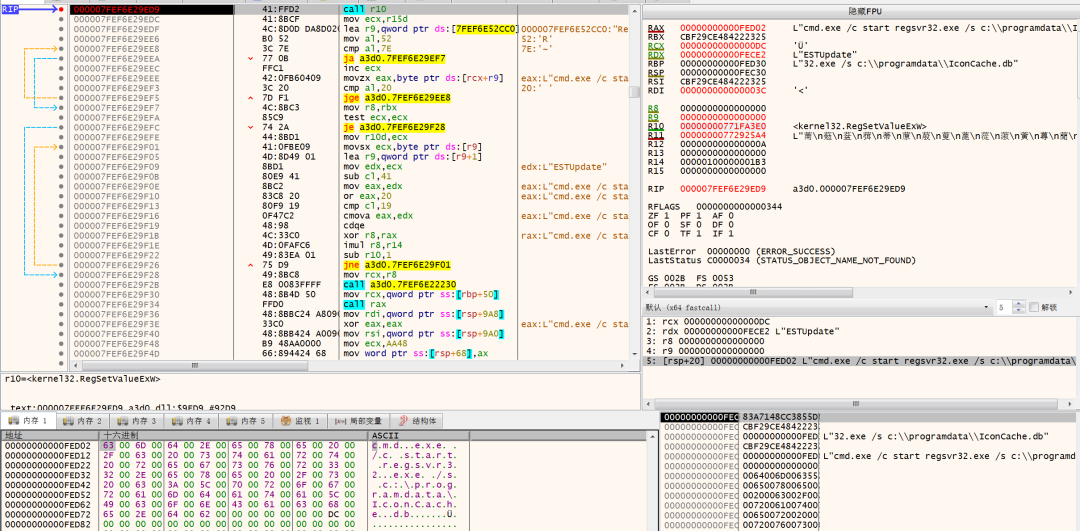Screen dimensions: 1080x531
Task: Toggle breakpoint dot beside address 000007FEF6E29EDC
Action: coord(62,20)
